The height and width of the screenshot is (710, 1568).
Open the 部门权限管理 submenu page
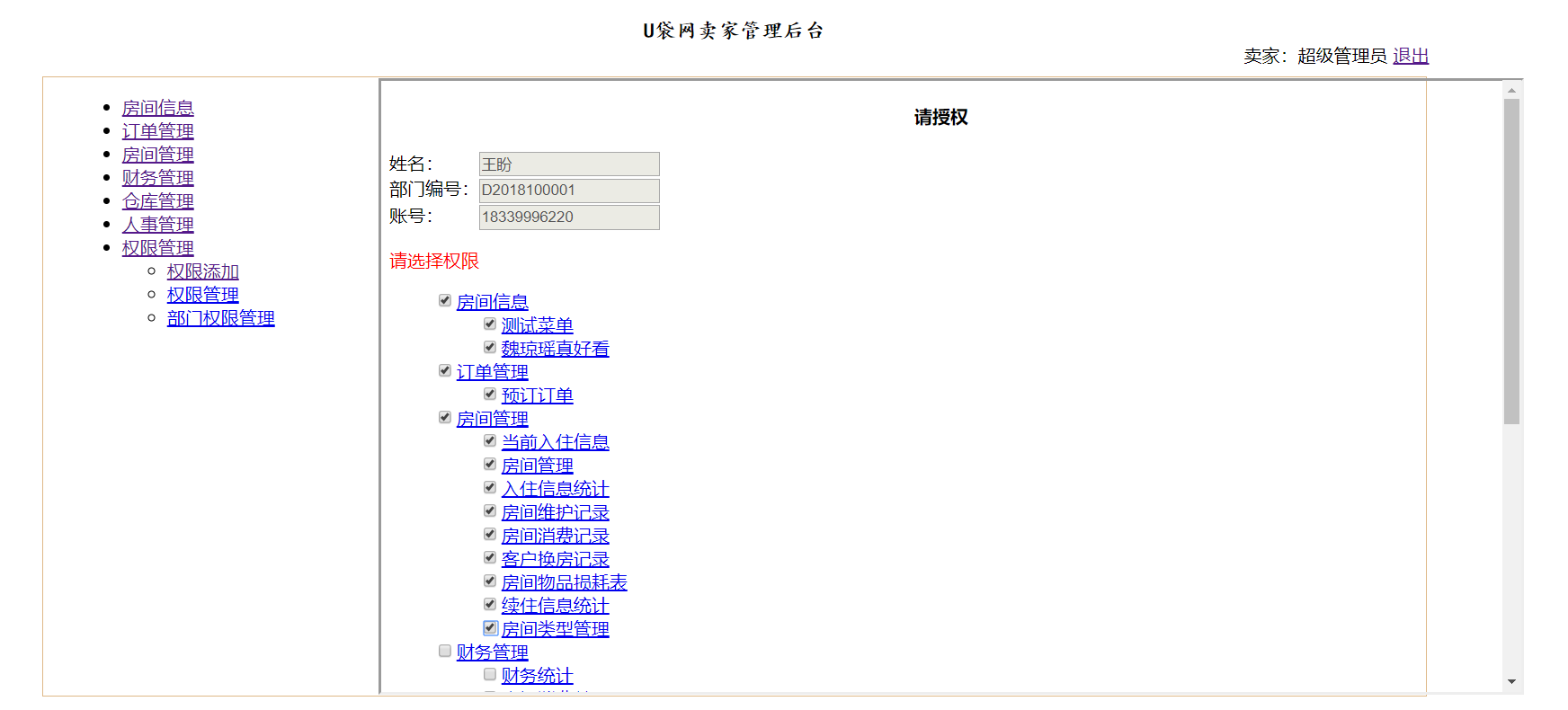[x=220, y=318]
